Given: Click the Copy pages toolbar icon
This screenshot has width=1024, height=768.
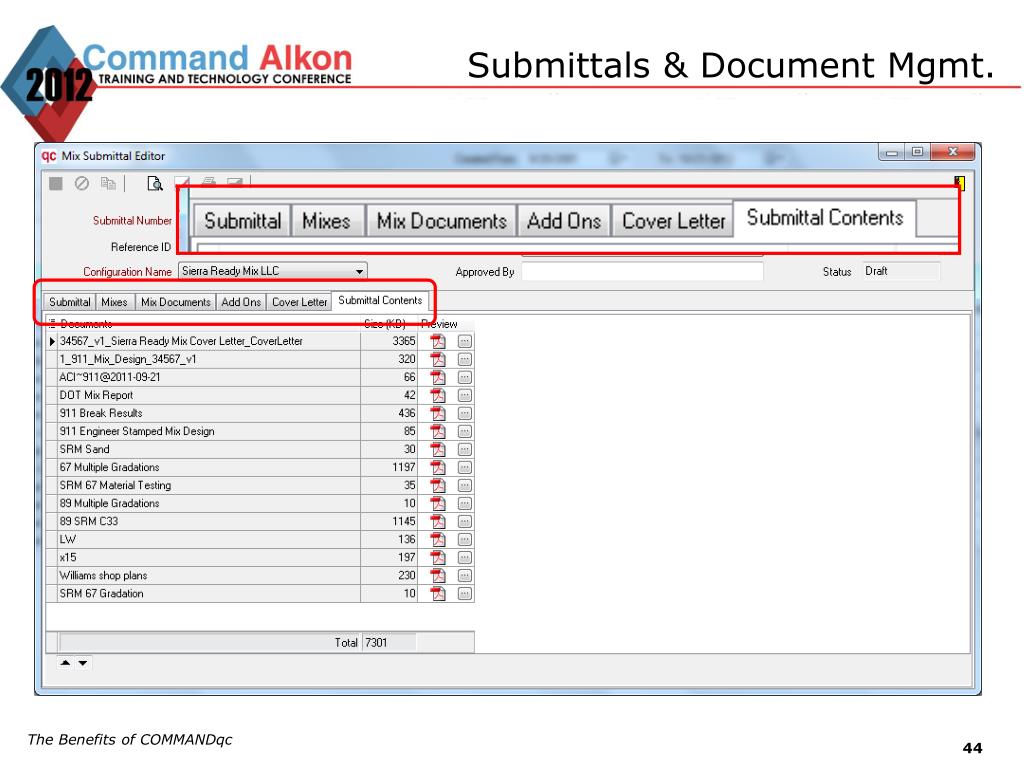Looking at the screenshot, I should (108, 184).
